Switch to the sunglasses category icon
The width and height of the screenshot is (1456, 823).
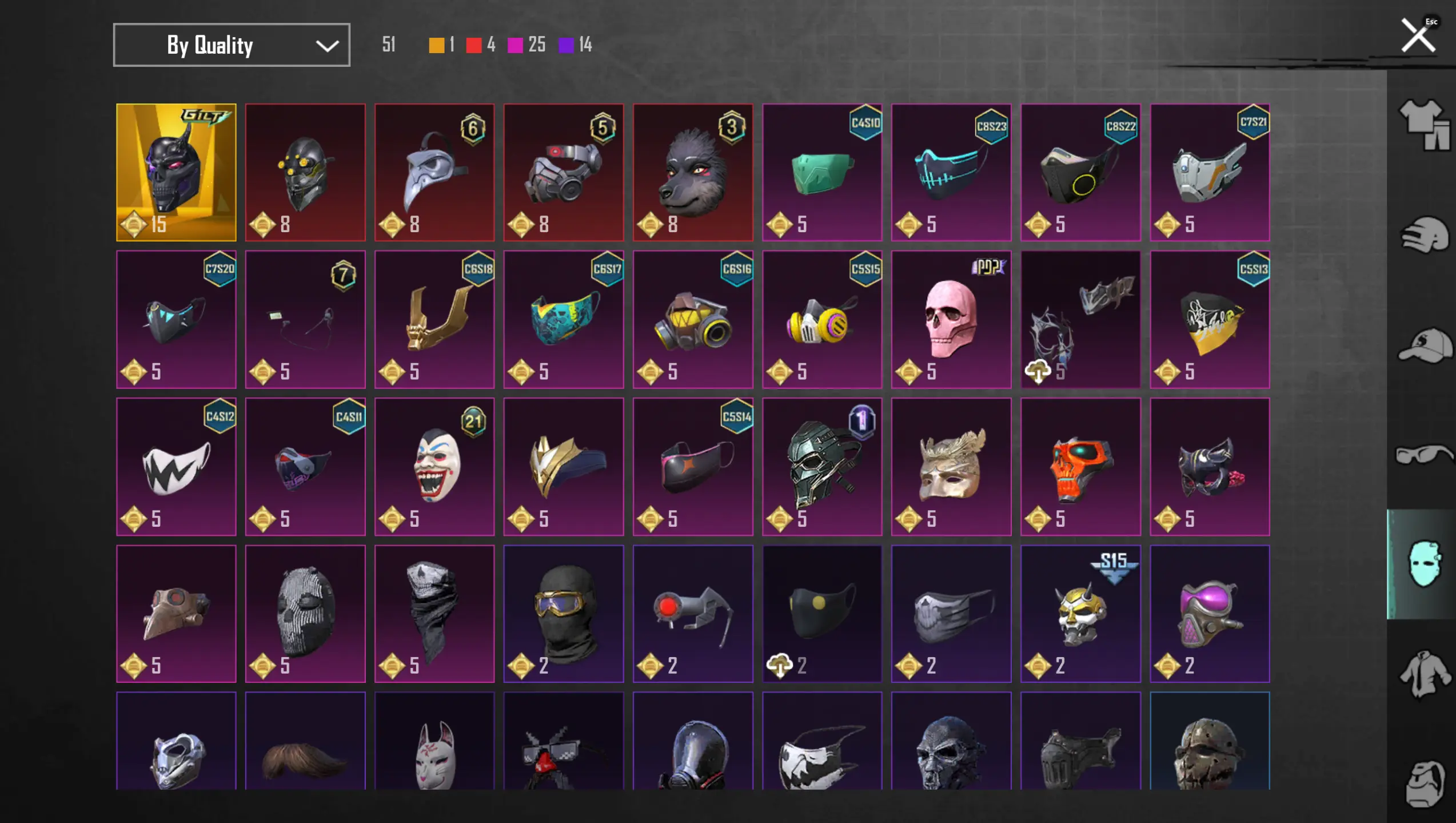pos(1423,455)
